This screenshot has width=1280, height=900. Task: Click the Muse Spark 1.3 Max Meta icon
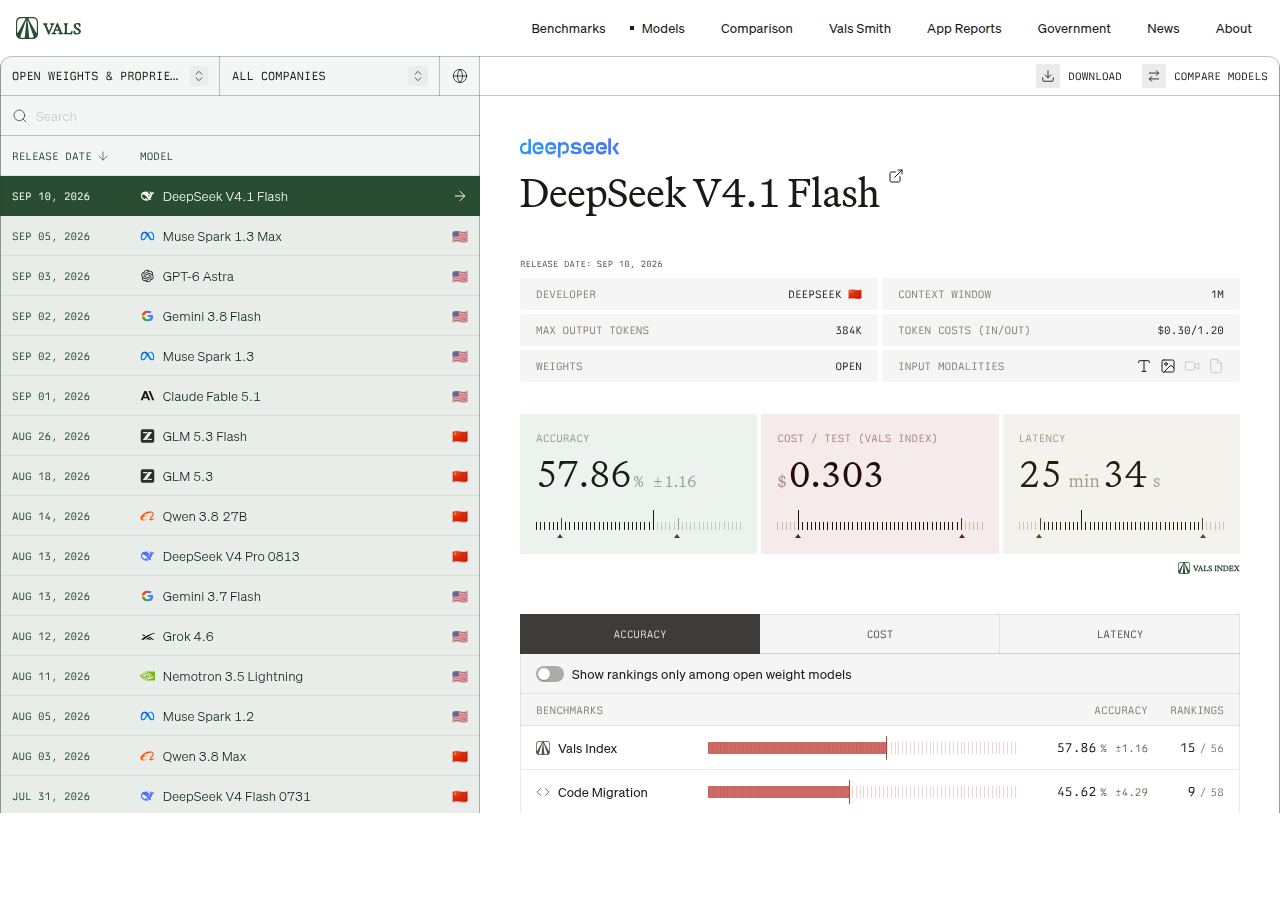(x=147, y=236)
